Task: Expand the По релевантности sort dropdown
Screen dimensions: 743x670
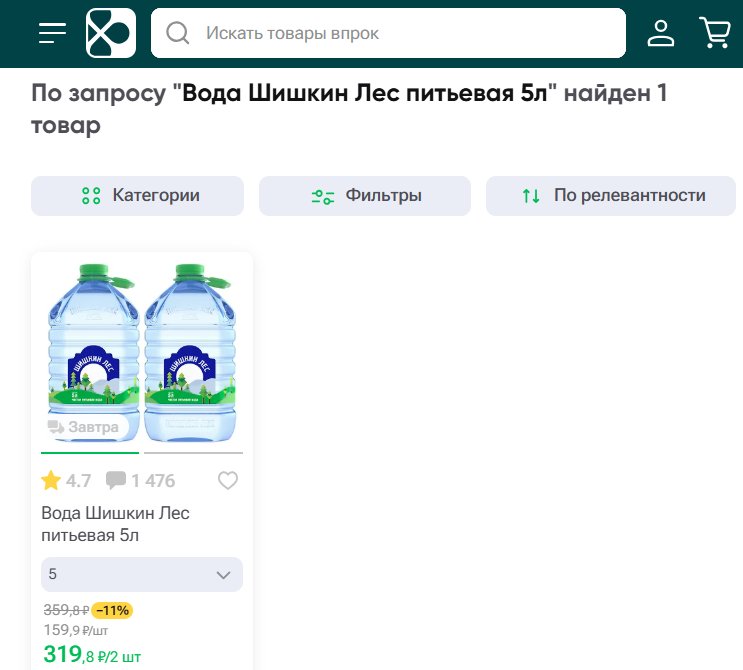Action: 611,196
